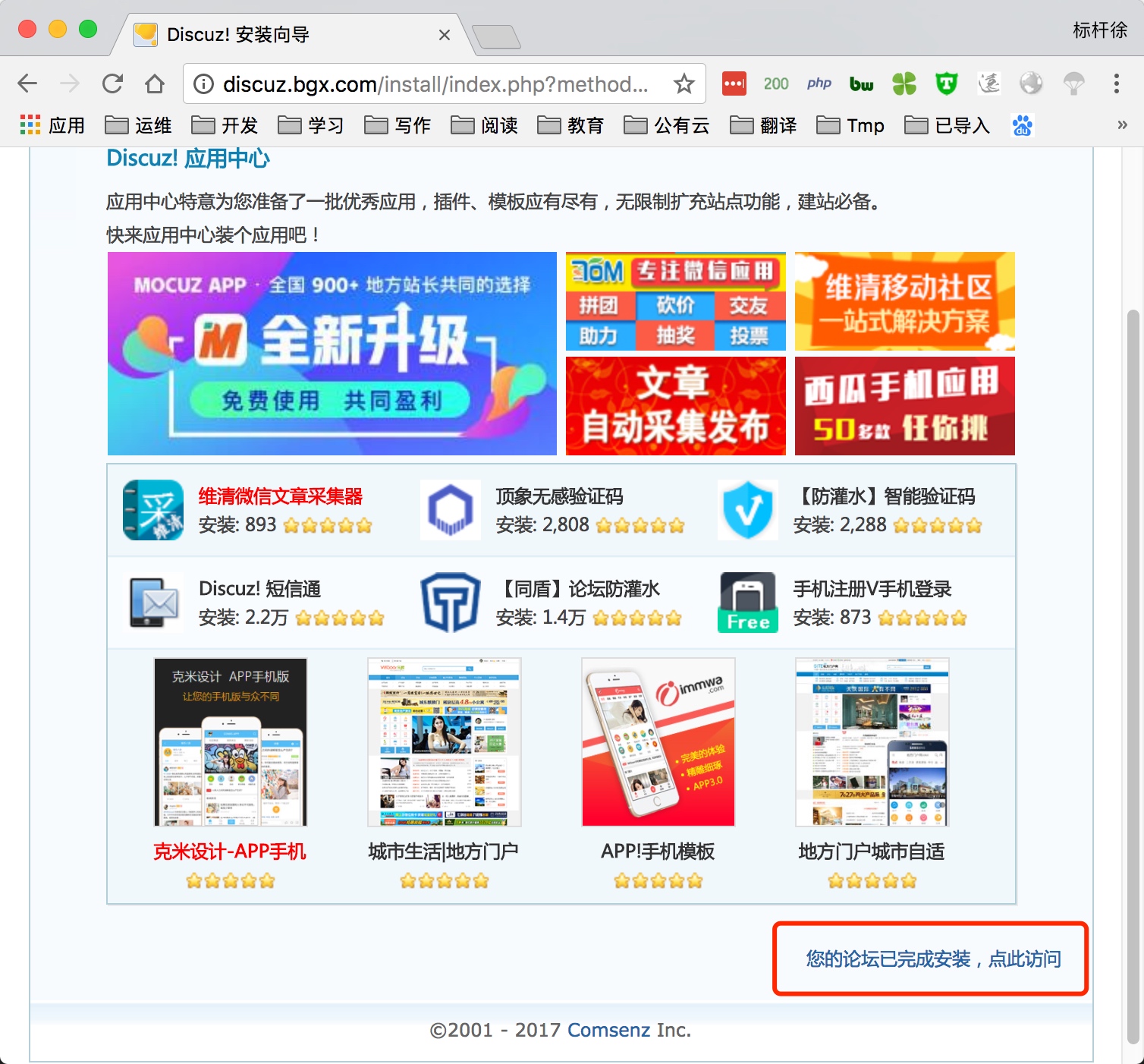The height and width of the screenshot is (1064, 1144).
Task: Open the Tmp bookmarks folder
Action: pyautogui.click(x=850, y=125)
